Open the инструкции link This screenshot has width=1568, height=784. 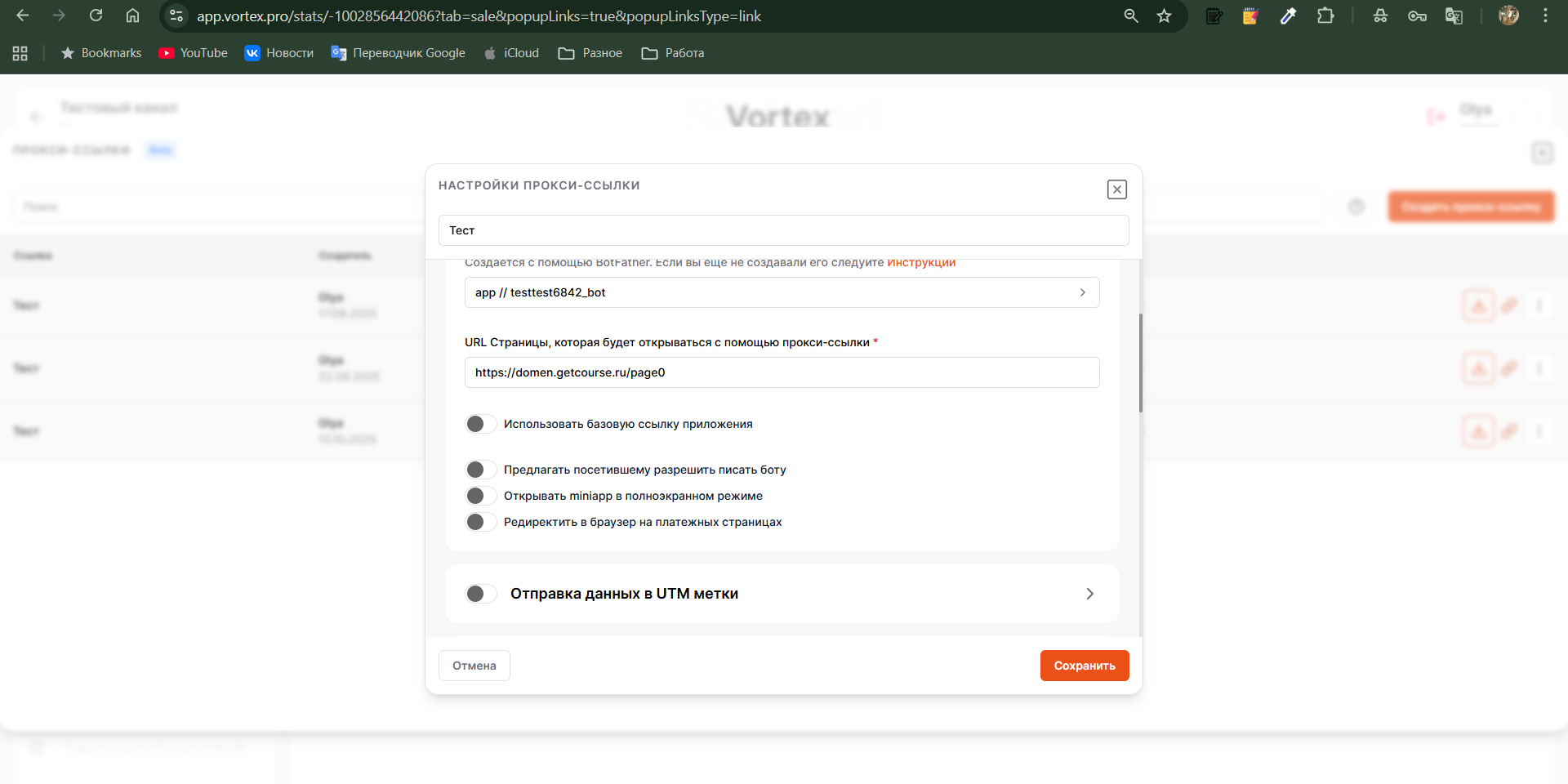pyautogui.click(x=920, y=263)
